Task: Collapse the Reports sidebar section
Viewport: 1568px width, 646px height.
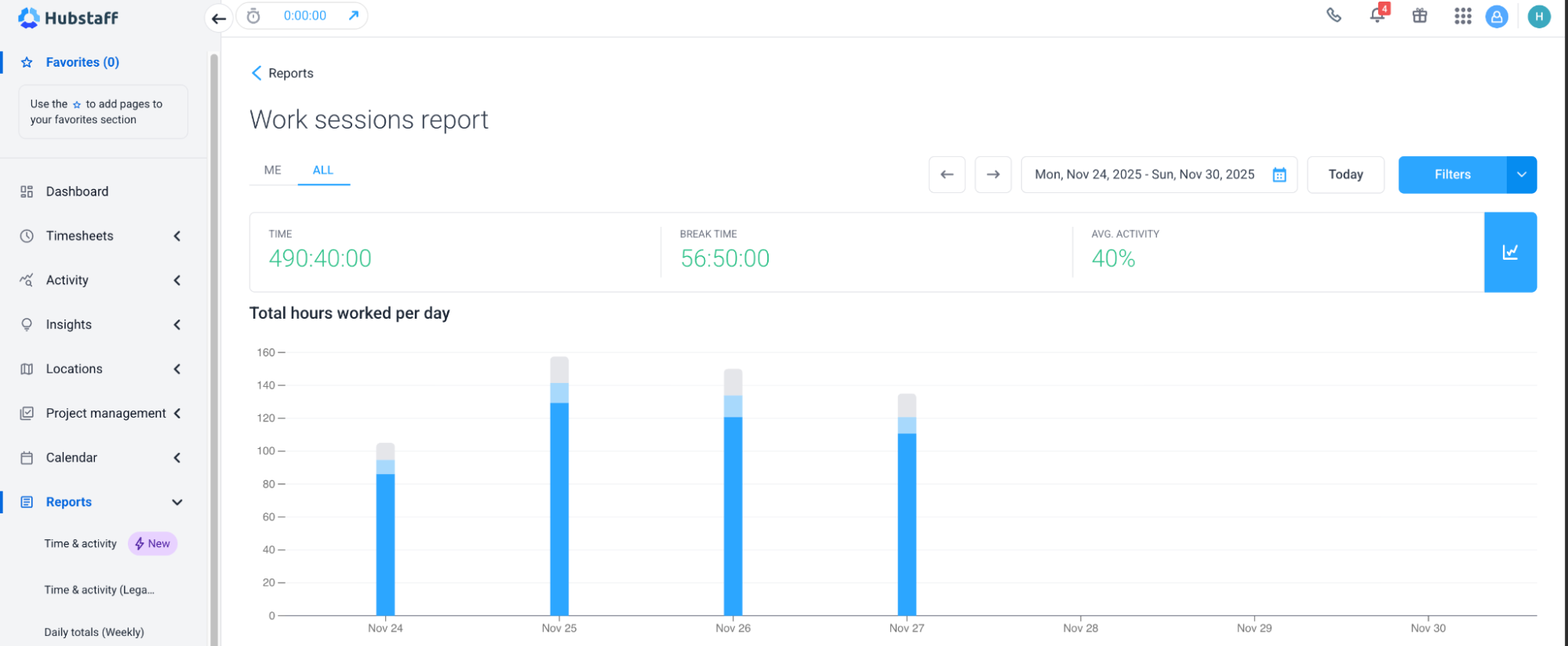Action: (x=177, y=502)
